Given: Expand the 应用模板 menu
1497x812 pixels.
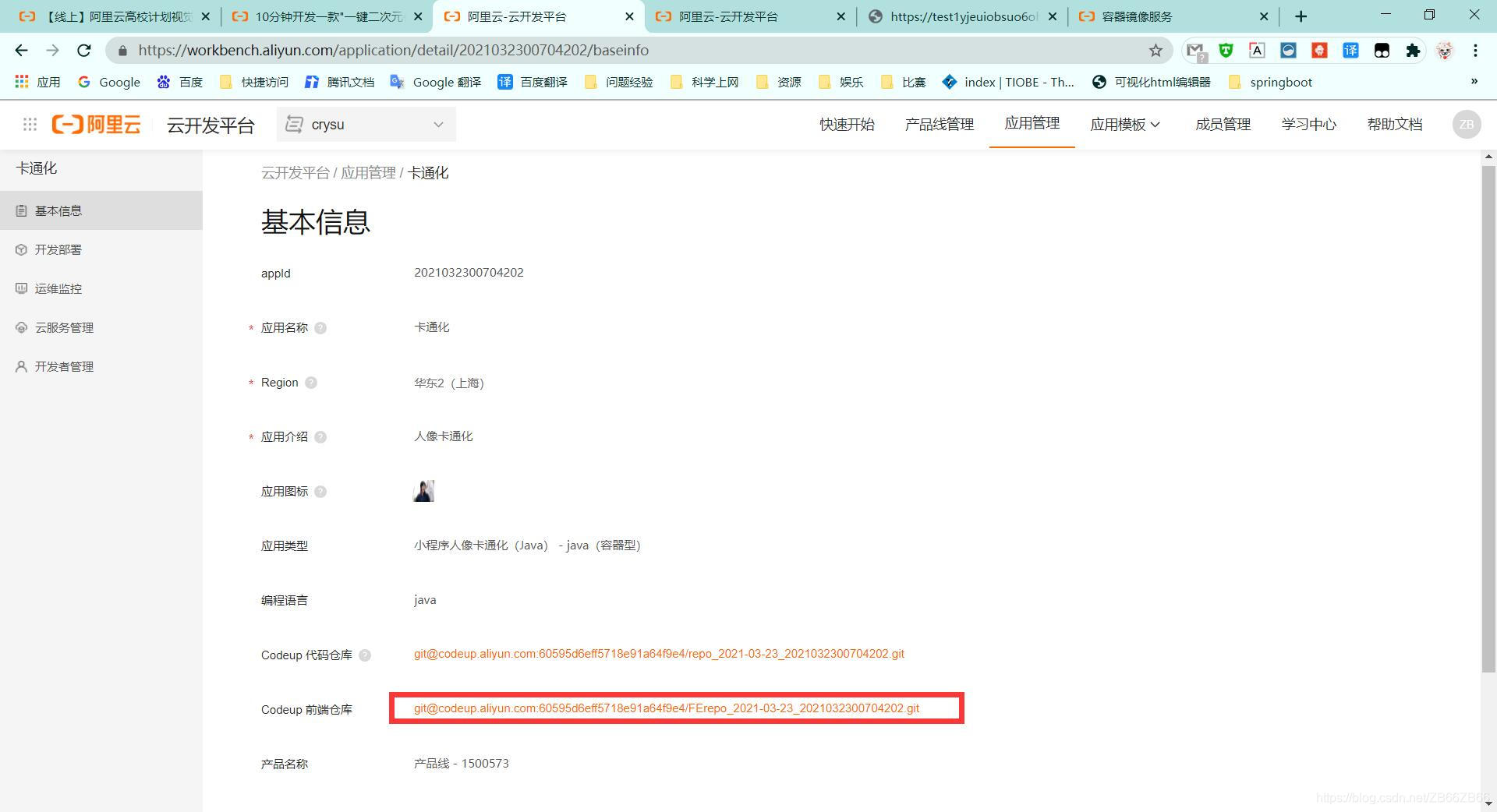Looking at the screenshot, I should tap(1125, 125).
